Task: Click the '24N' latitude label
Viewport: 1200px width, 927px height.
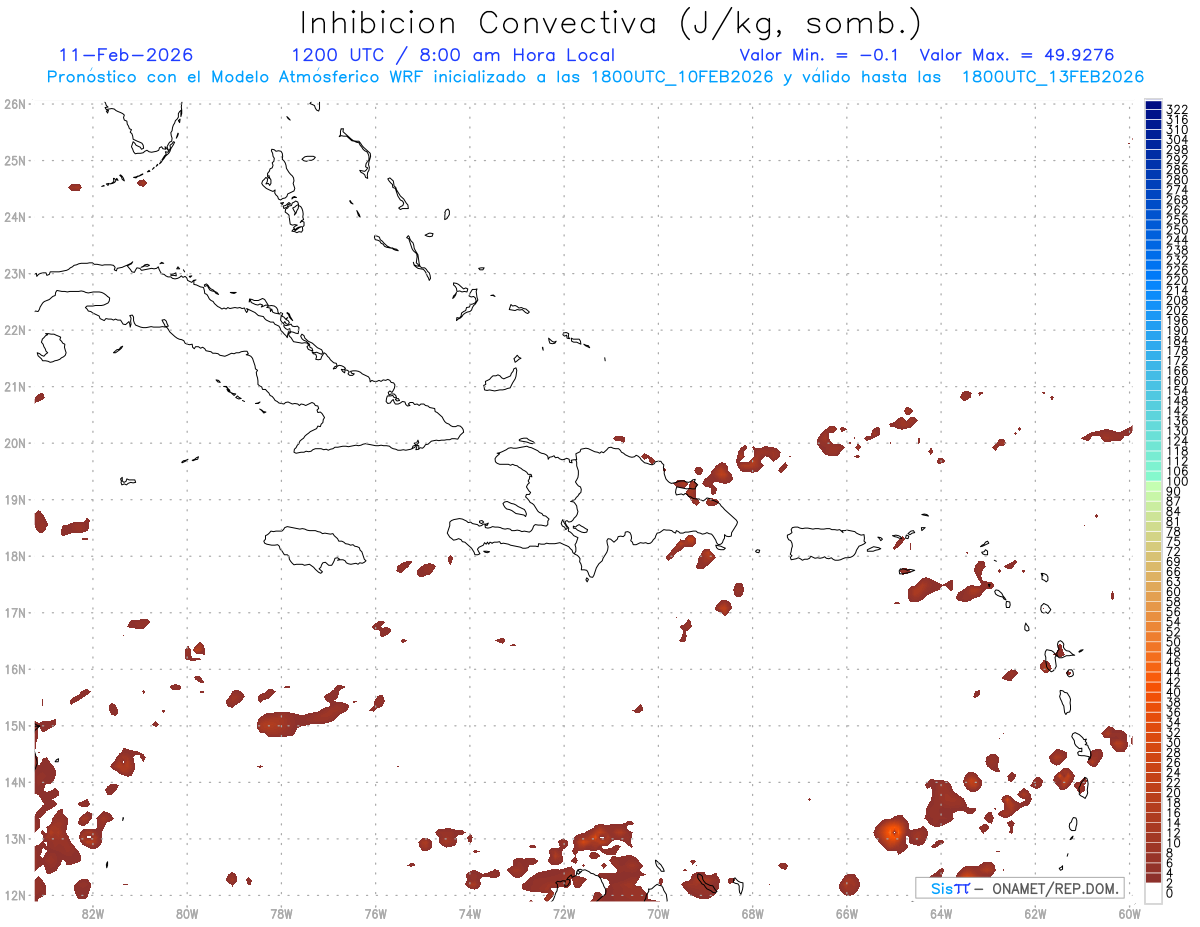Action: click(x=15, y=217)
